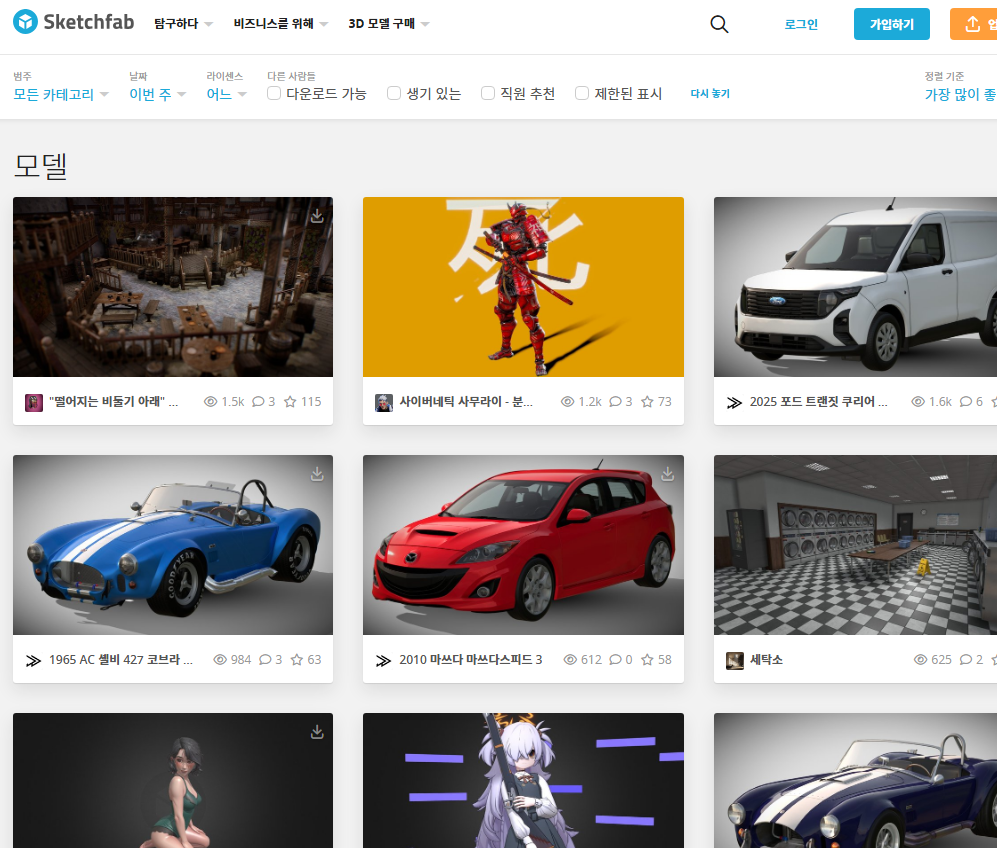The width and height of the screenshot is (997, 848).
Task: Download the "떨어지는 비둘기 아래" model
Action: point(317,214)
